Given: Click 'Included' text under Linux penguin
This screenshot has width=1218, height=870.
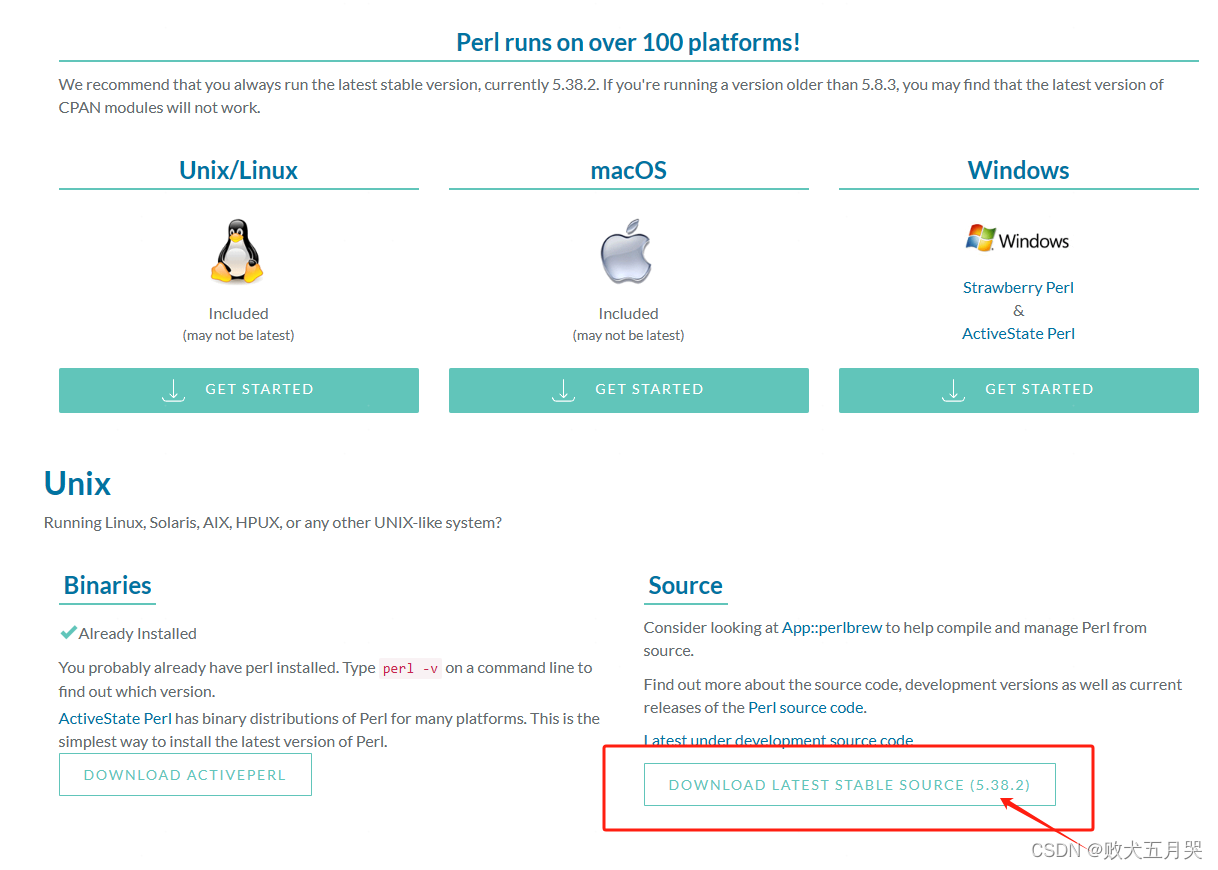Looking at the screenshot, I should coord(238,314).
